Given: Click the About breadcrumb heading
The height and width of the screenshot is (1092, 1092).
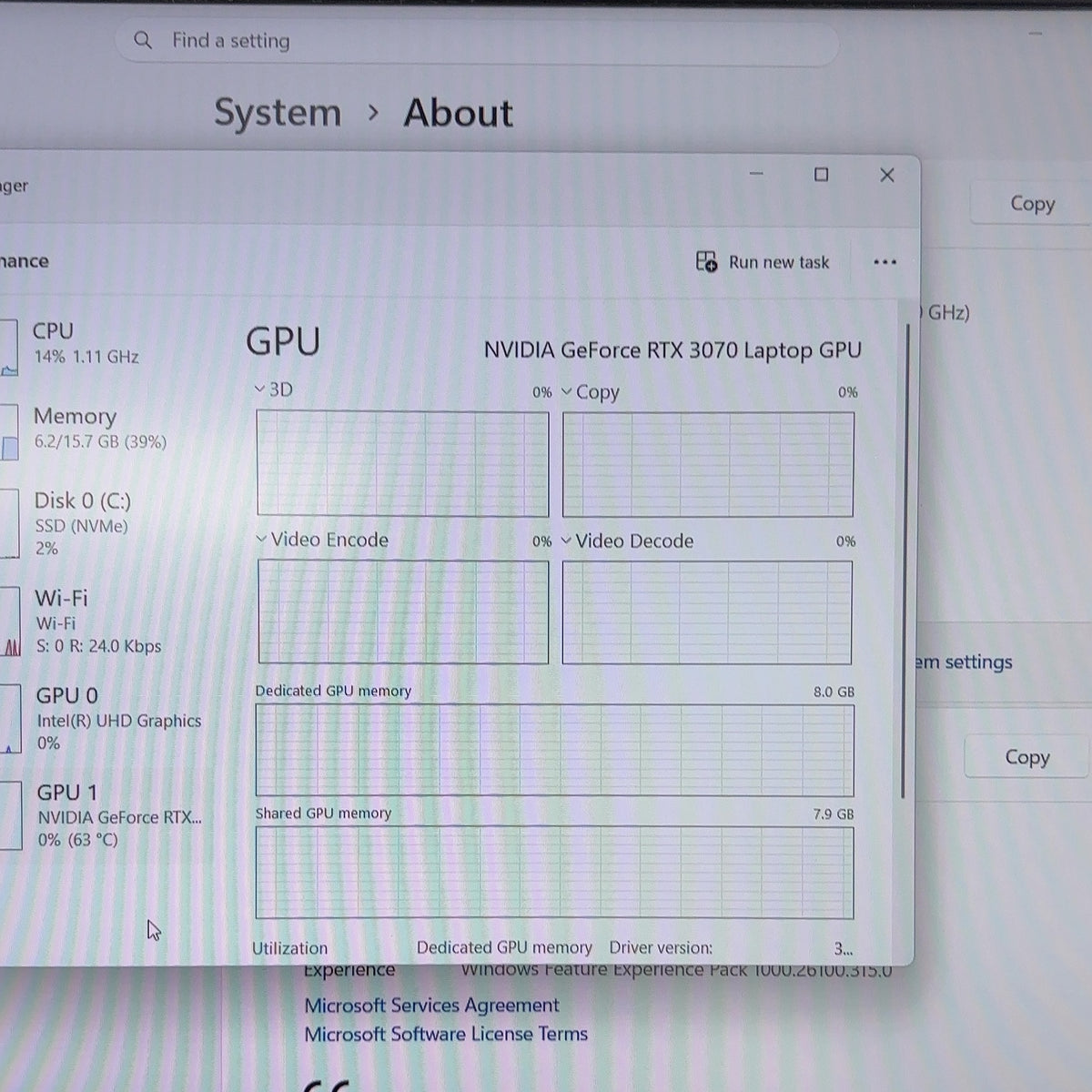Looking at the screenshot, I should [458, 113].
